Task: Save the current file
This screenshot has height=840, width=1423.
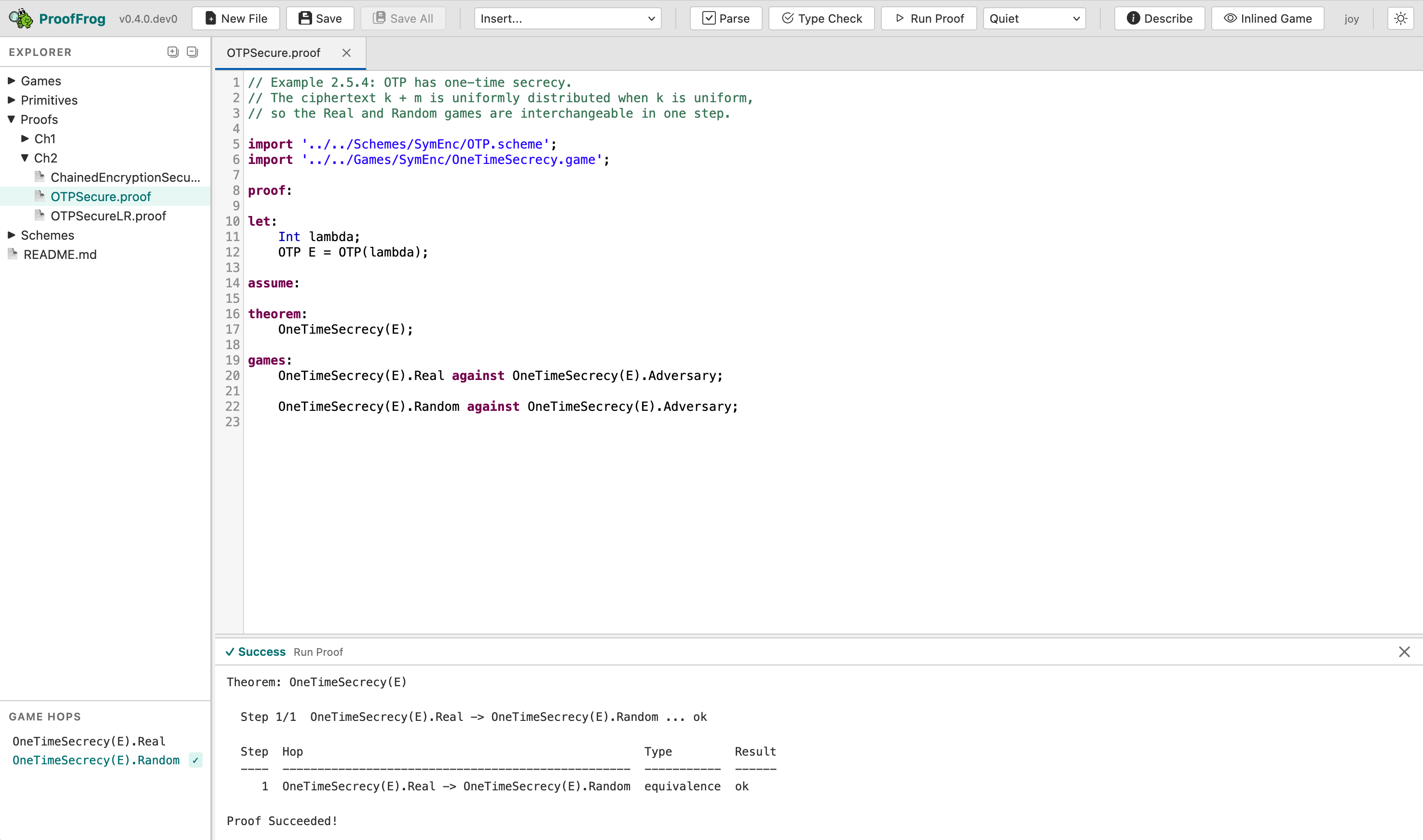Action: [x=320, y=19]
